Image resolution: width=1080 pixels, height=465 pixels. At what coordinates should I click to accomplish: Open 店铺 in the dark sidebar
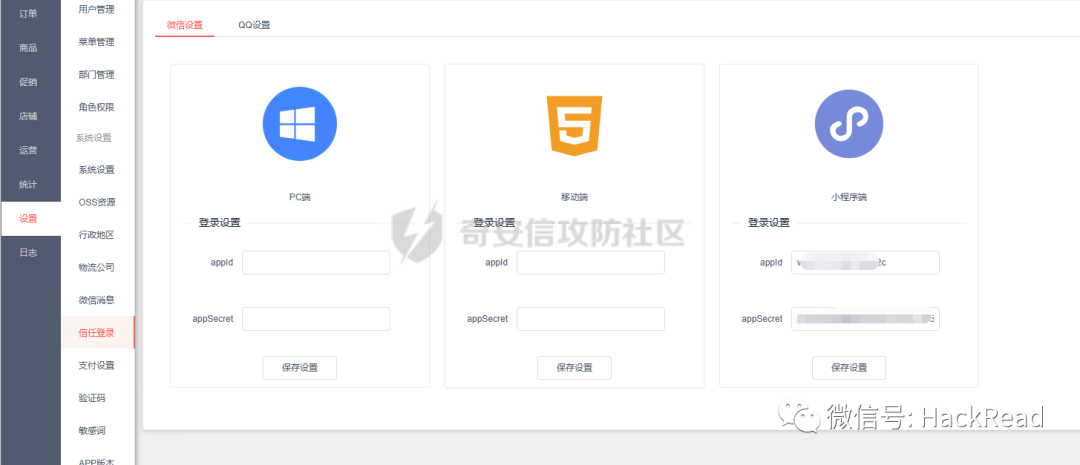point(28,116)
